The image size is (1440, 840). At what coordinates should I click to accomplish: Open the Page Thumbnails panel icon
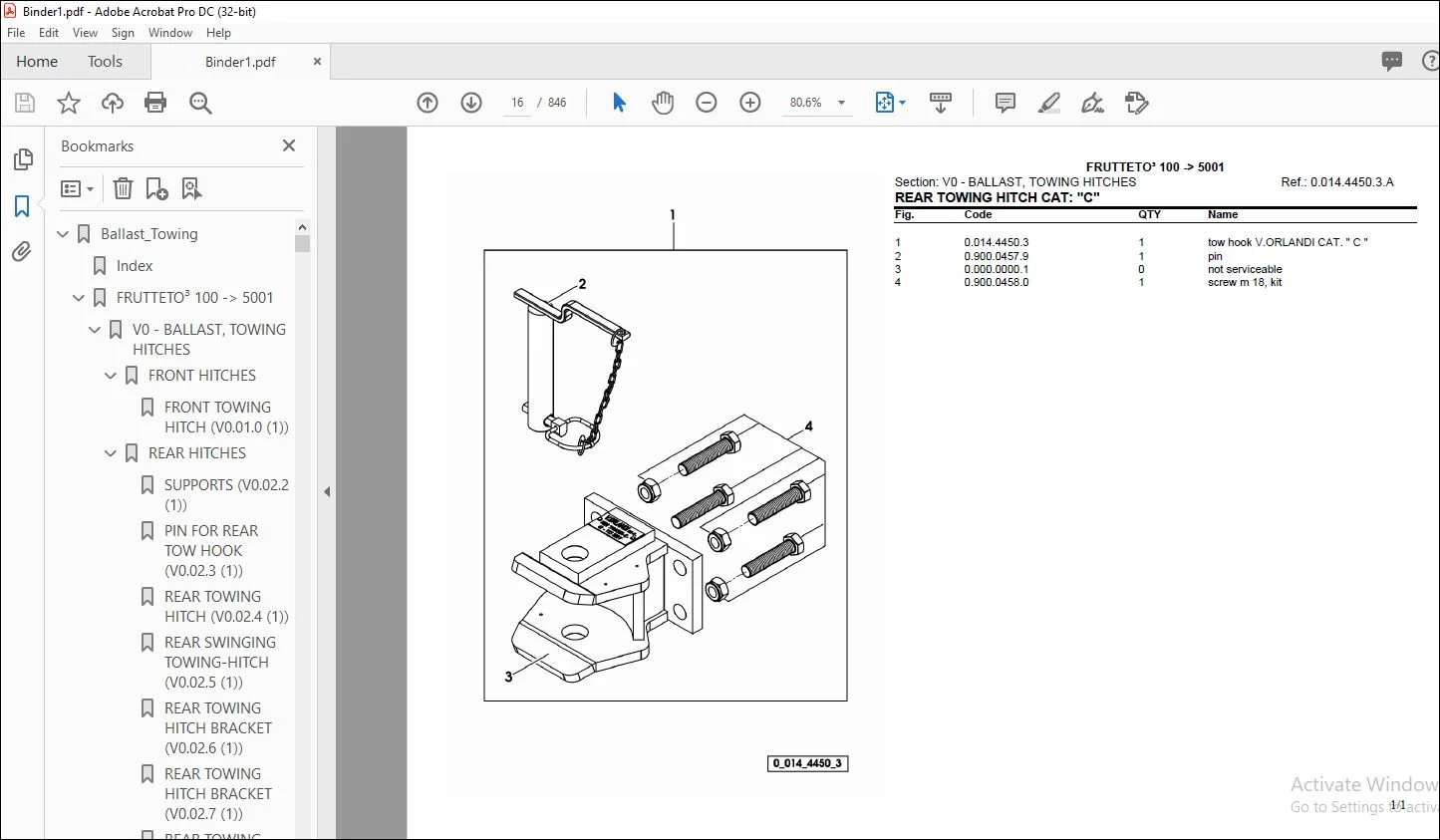point(22,159)
